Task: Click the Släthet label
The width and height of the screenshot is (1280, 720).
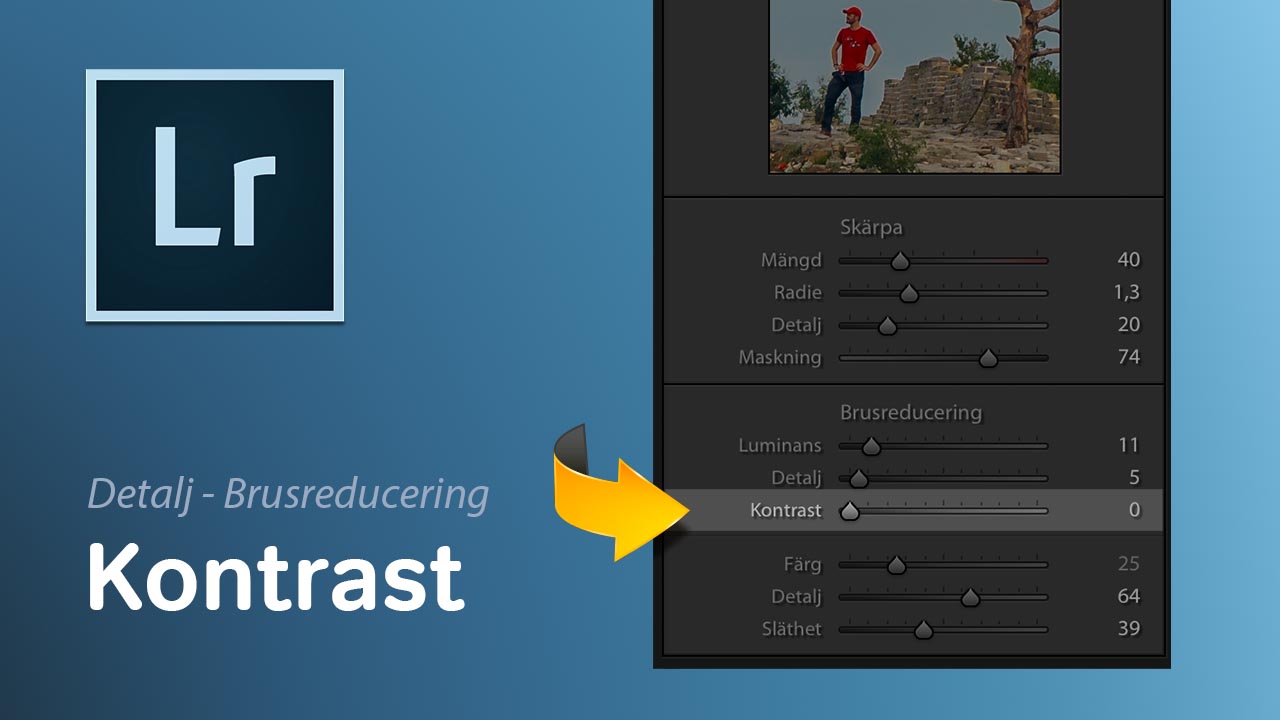Action: (x=791, y=629)
